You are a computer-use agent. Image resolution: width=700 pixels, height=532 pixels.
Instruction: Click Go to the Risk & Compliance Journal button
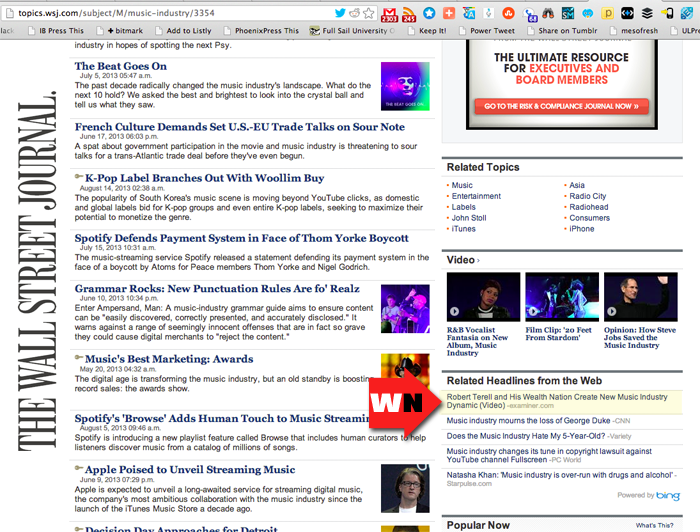[x=561, y=106]
